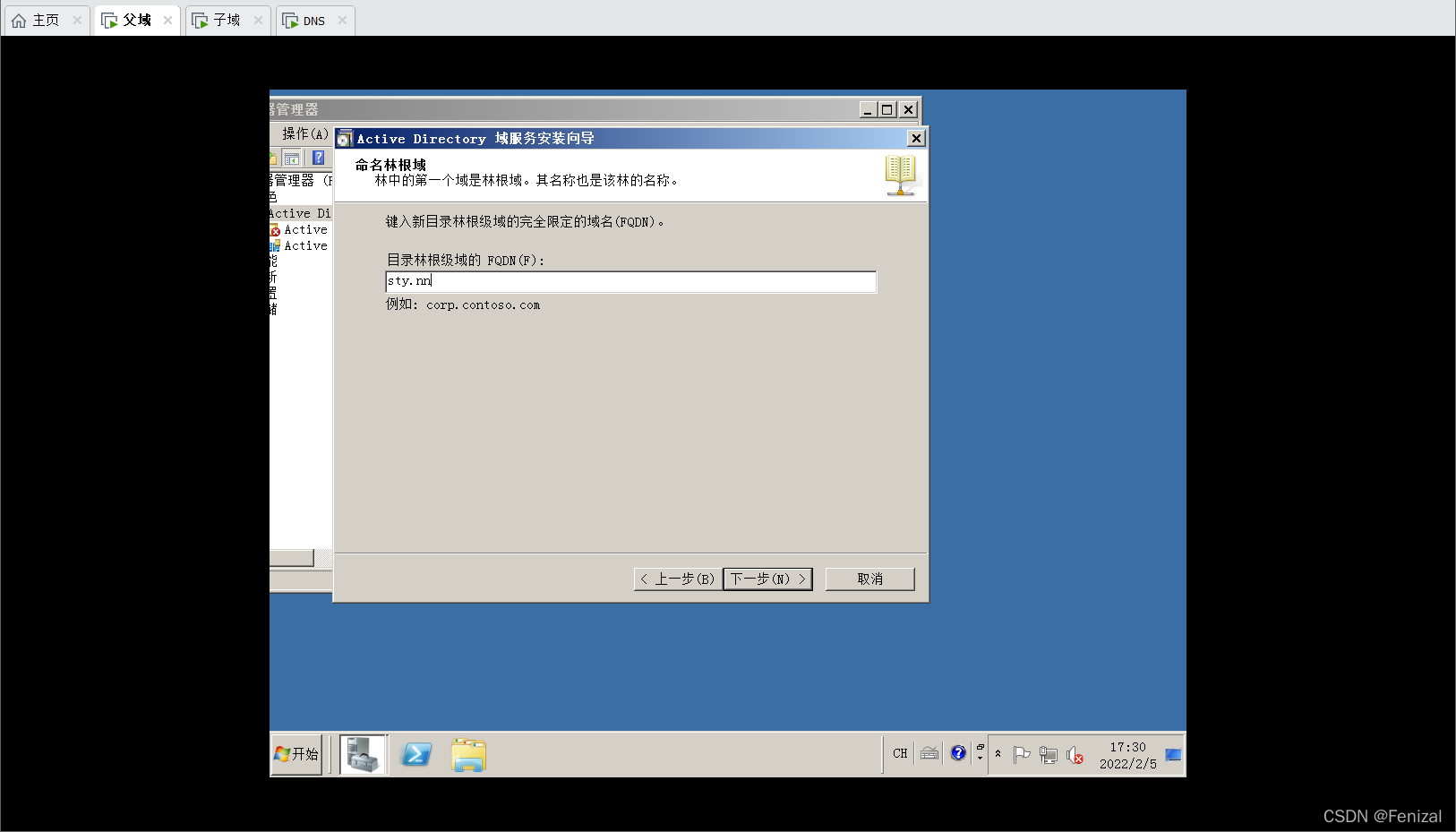Image resolution: width=1456 pixels, height=832 pixels.
Task: Click the Next step (下一步) button
Action: (767, 579)
